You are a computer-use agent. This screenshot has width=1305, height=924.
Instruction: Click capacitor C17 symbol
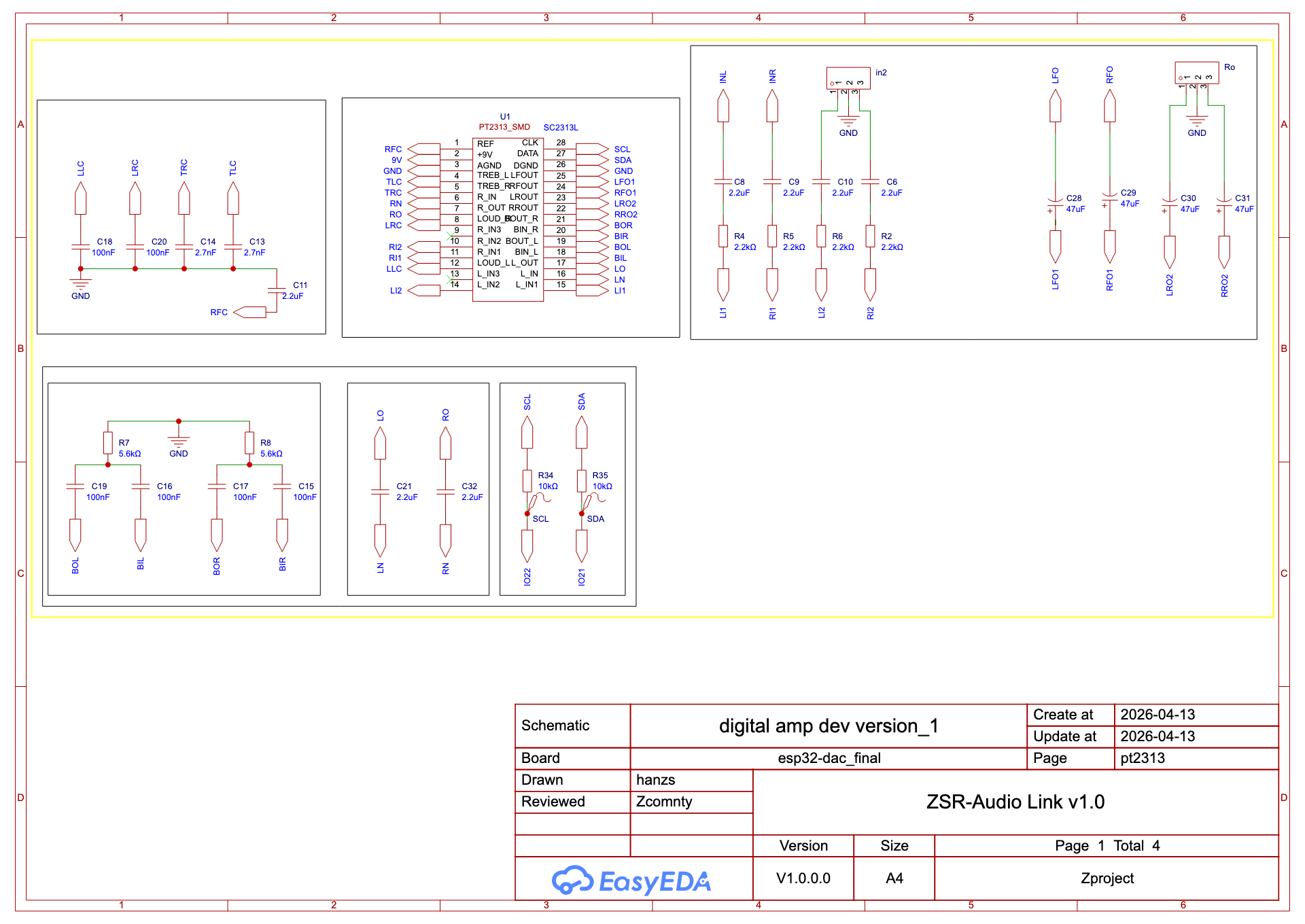pyautogui.click(x=217, y=486)
